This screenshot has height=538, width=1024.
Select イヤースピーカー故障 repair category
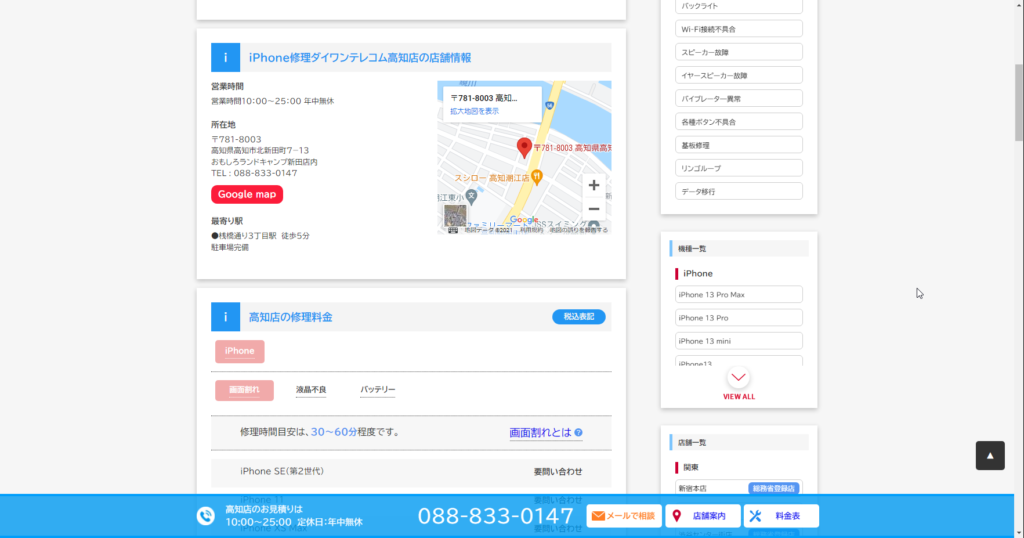739,75
